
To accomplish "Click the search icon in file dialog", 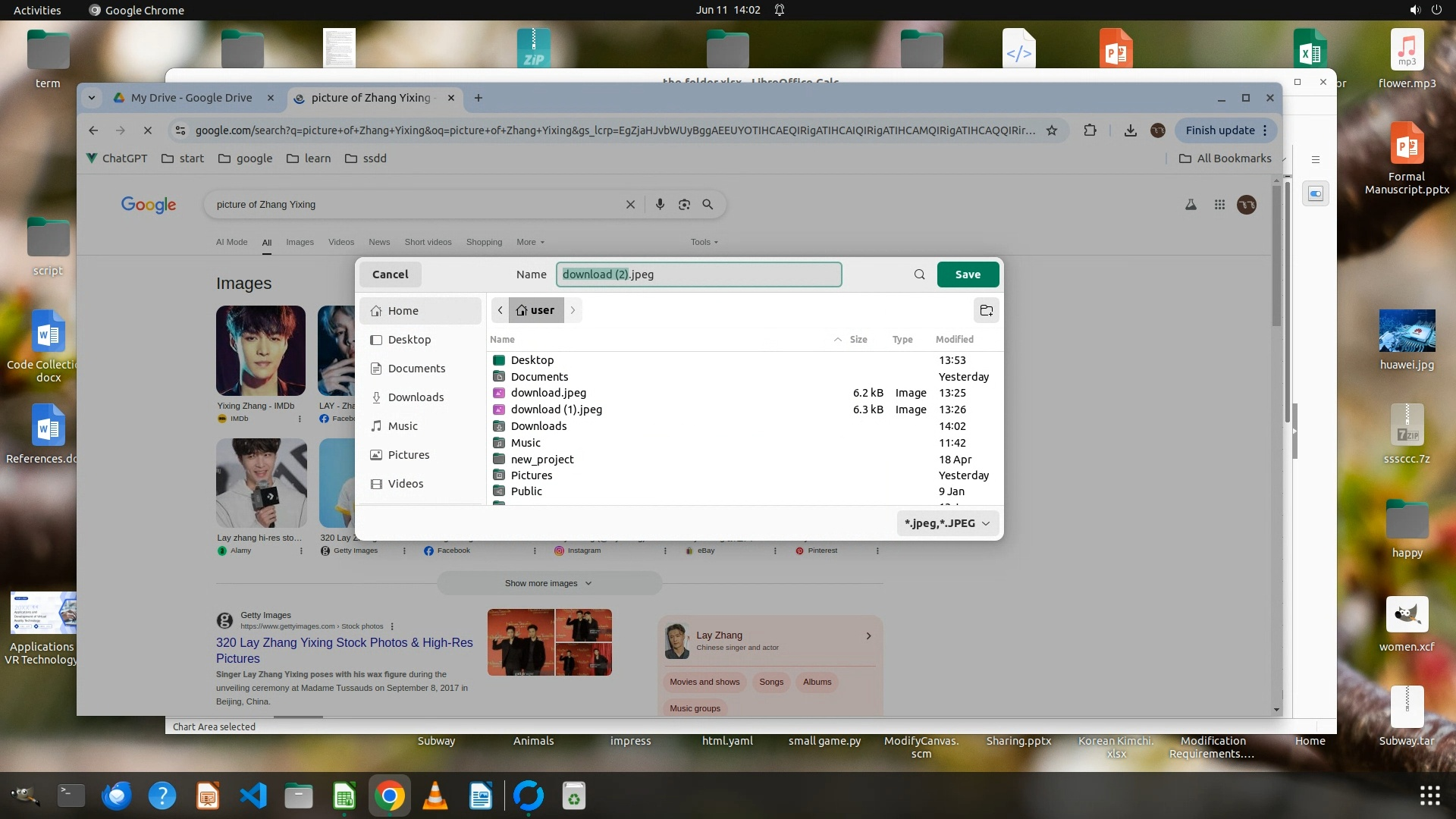I will tap(919, 275).
